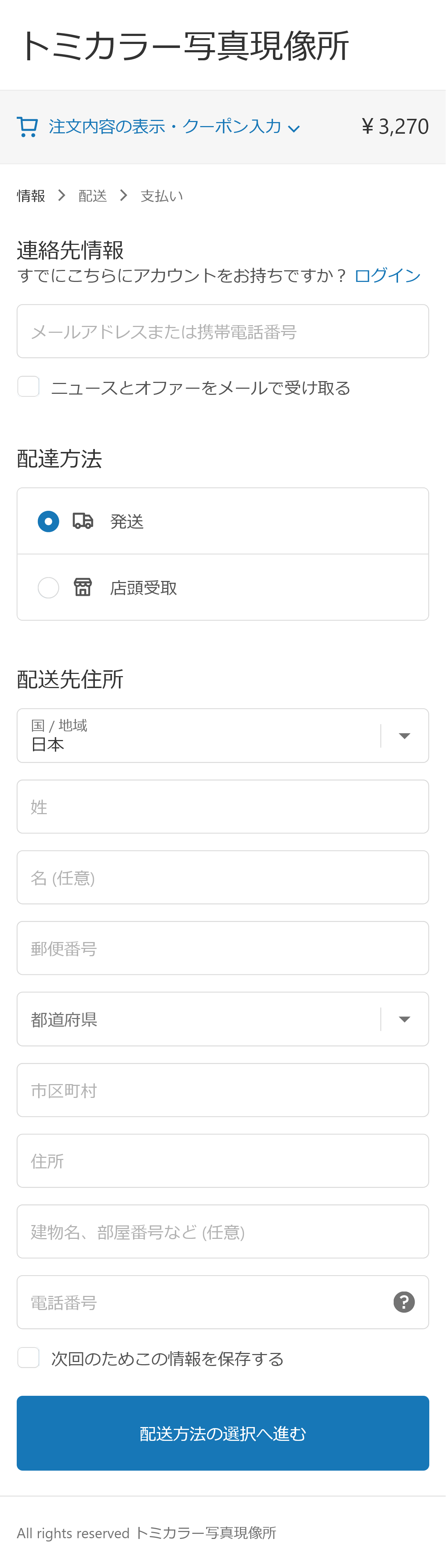
Task: Select the 発送 shipping radio button
Action: pyautogui.click(x=48, y=521)
